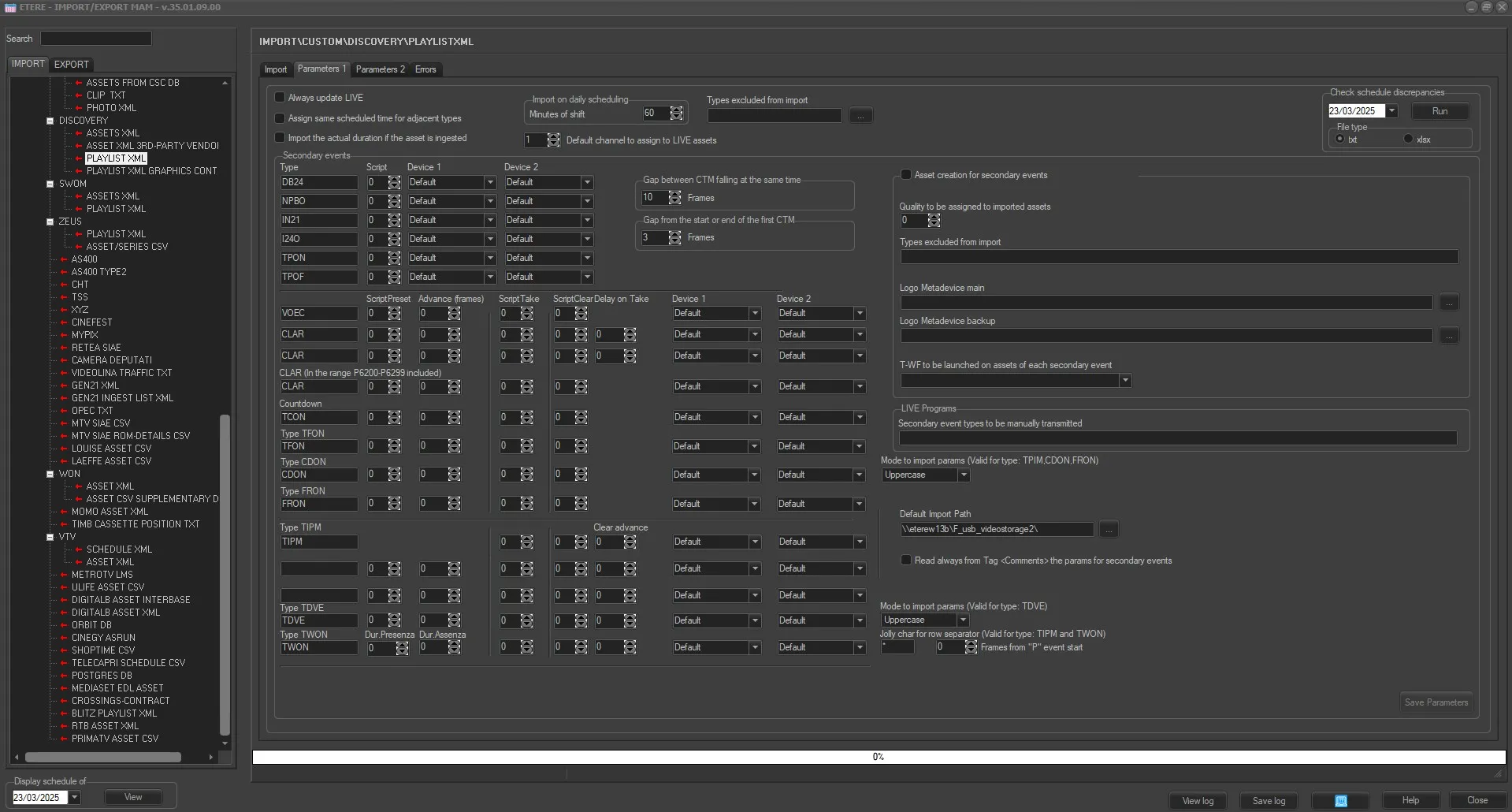Enable Always update LIVE checkbox

[x=280, y=98]
